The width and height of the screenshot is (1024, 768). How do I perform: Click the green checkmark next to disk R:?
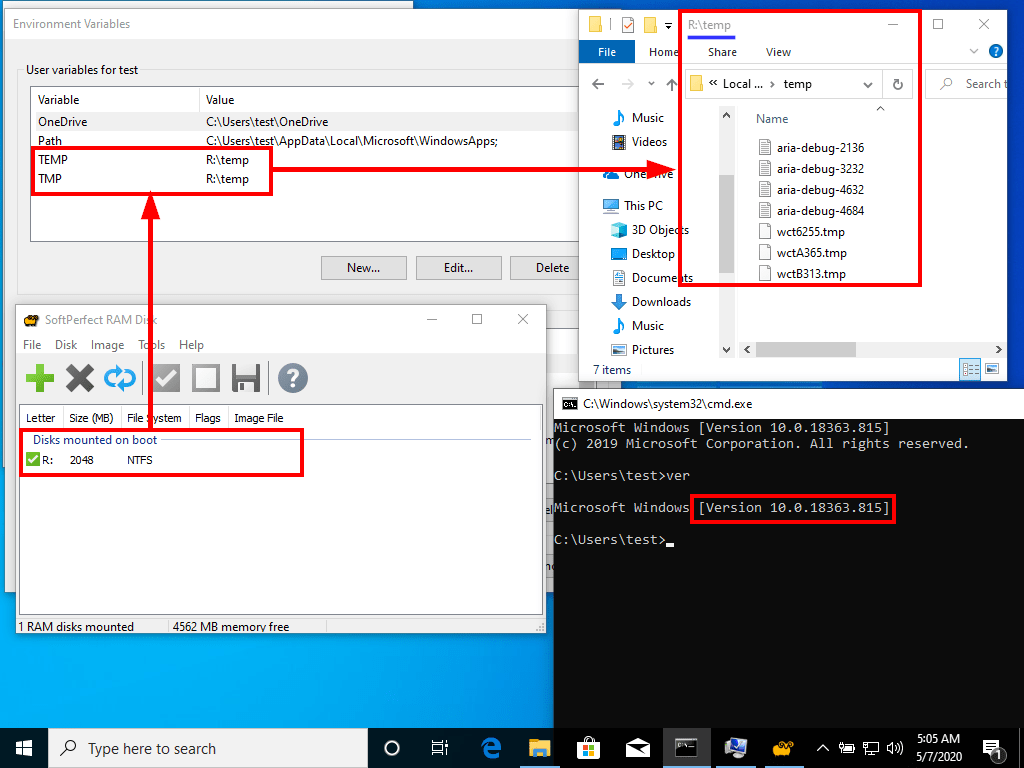tap(33, 460)
